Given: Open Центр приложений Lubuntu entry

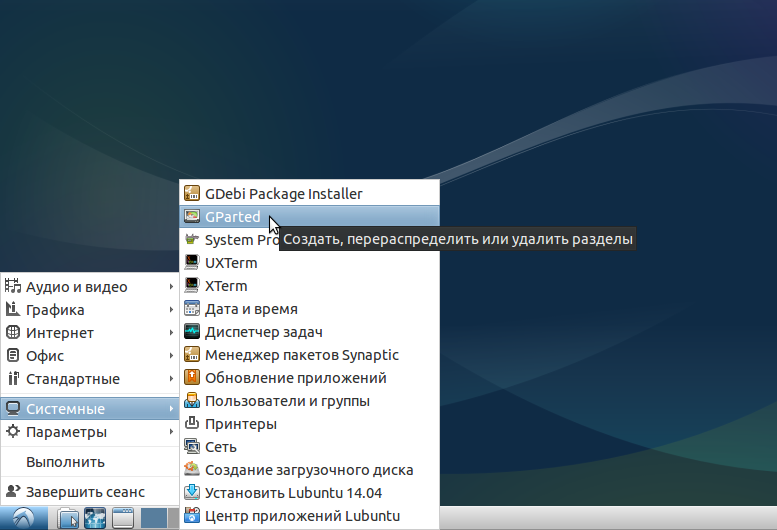Looking at the screenshot, I should pyautogui.click(x=309, y=516).
